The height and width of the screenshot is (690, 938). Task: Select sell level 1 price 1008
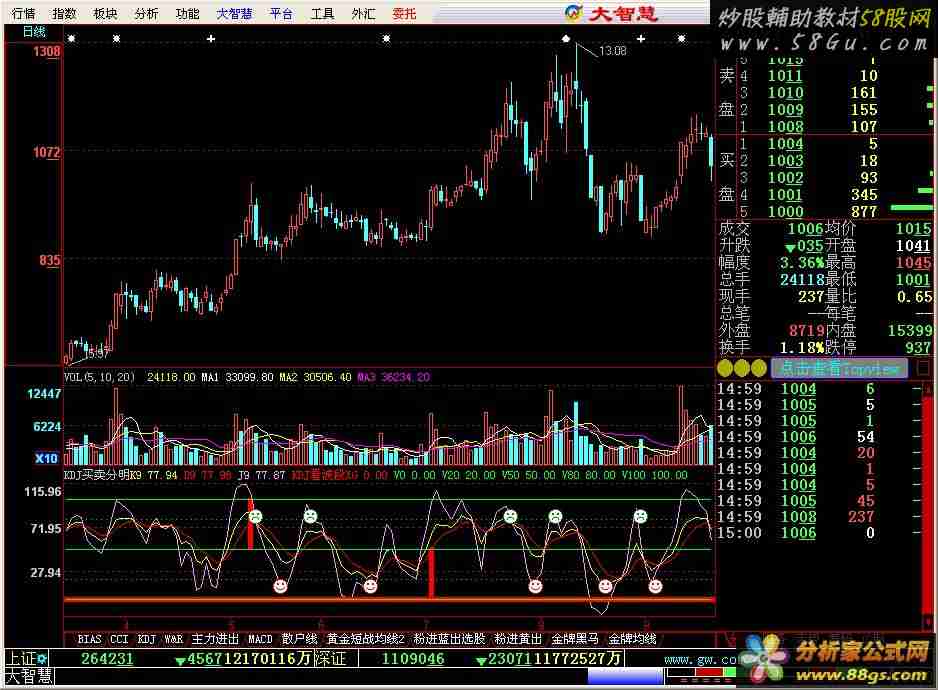pyautogui.click(x=785, y=126)
